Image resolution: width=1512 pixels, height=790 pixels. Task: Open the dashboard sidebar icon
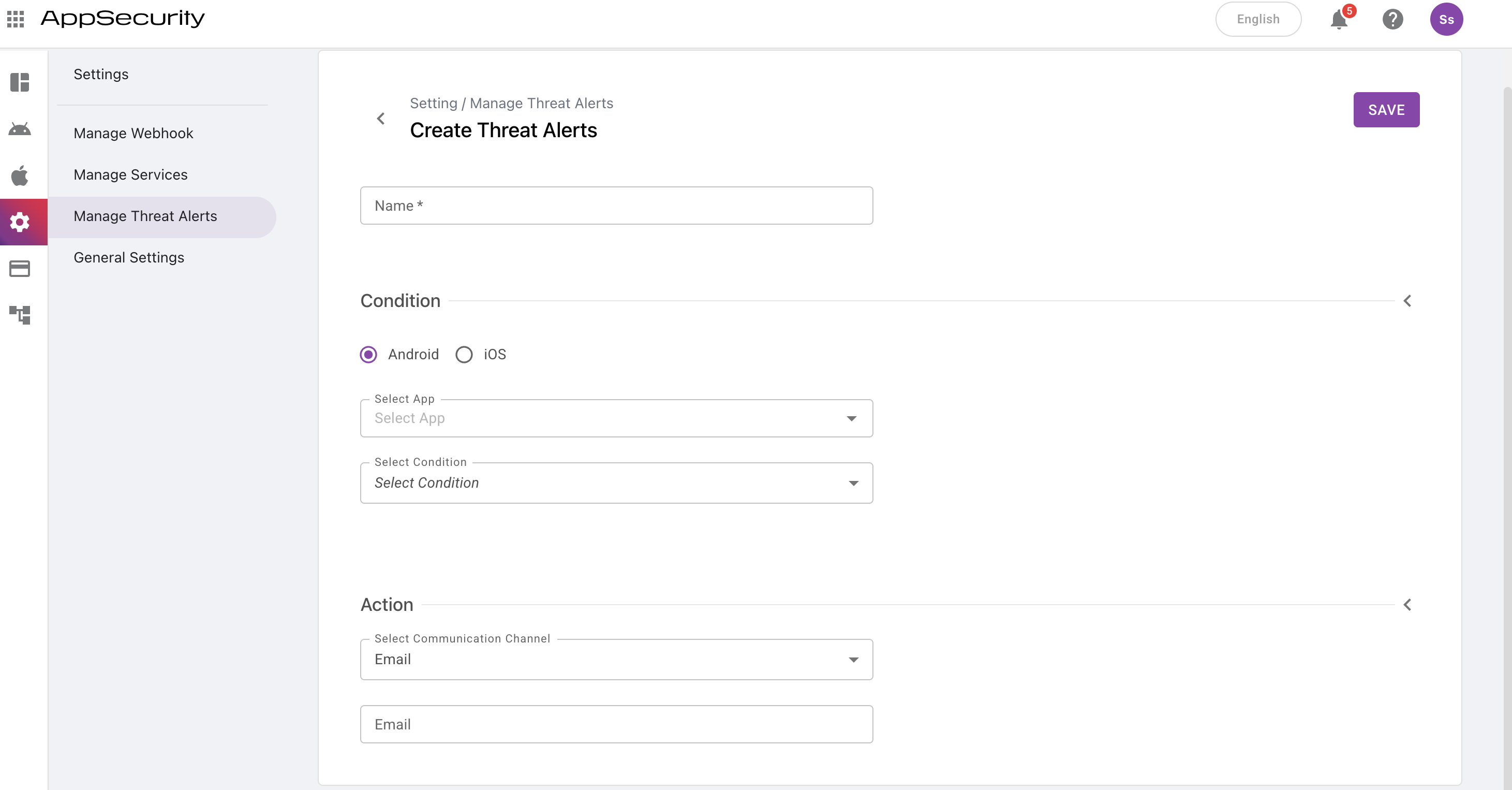tap(20, 82)
